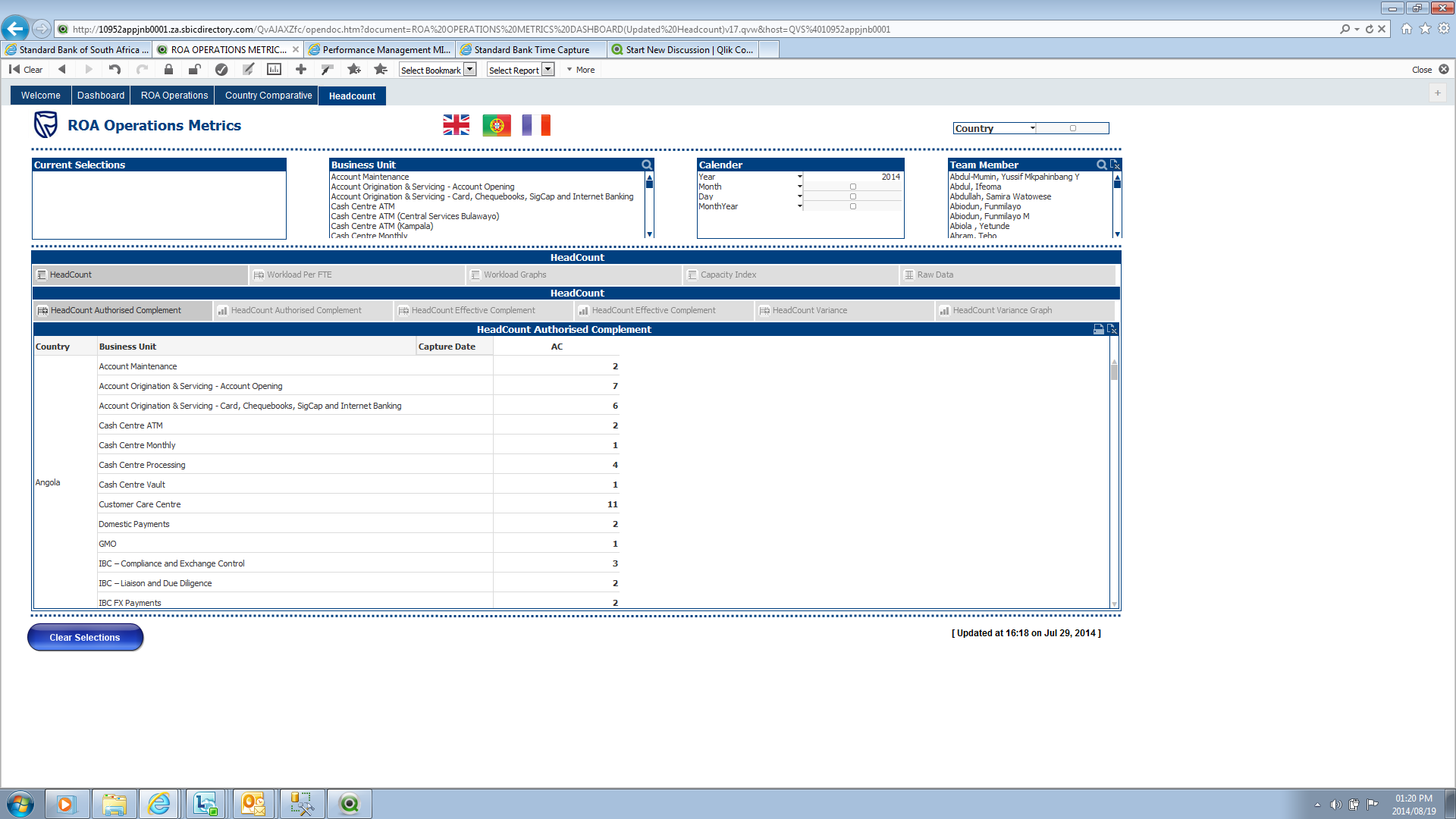Select the HeadCount view button
This screenshot has height=819, width=1456.
pyautogui.click(x=140, y=275)
